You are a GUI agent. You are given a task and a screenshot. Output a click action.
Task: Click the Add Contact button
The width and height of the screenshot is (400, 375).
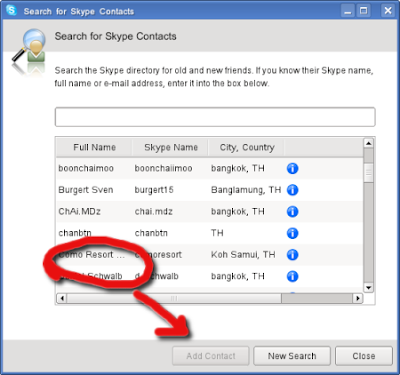pyautogui.click(x=211, y=356)
